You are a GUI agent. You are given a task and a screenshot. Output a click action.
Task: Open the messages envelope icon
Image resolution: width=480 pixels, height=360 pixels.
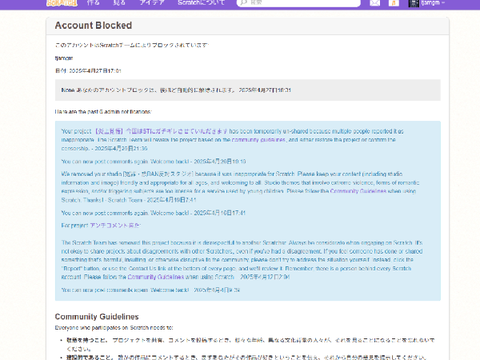(x=375, y=3)
